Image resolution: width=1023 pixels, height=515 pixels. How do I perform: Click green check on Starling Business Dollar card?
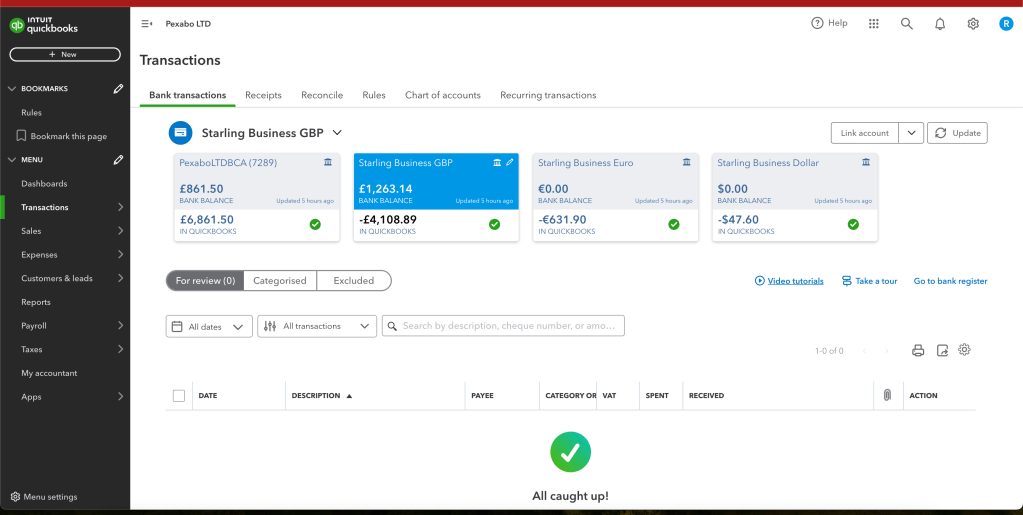(853, 225)
